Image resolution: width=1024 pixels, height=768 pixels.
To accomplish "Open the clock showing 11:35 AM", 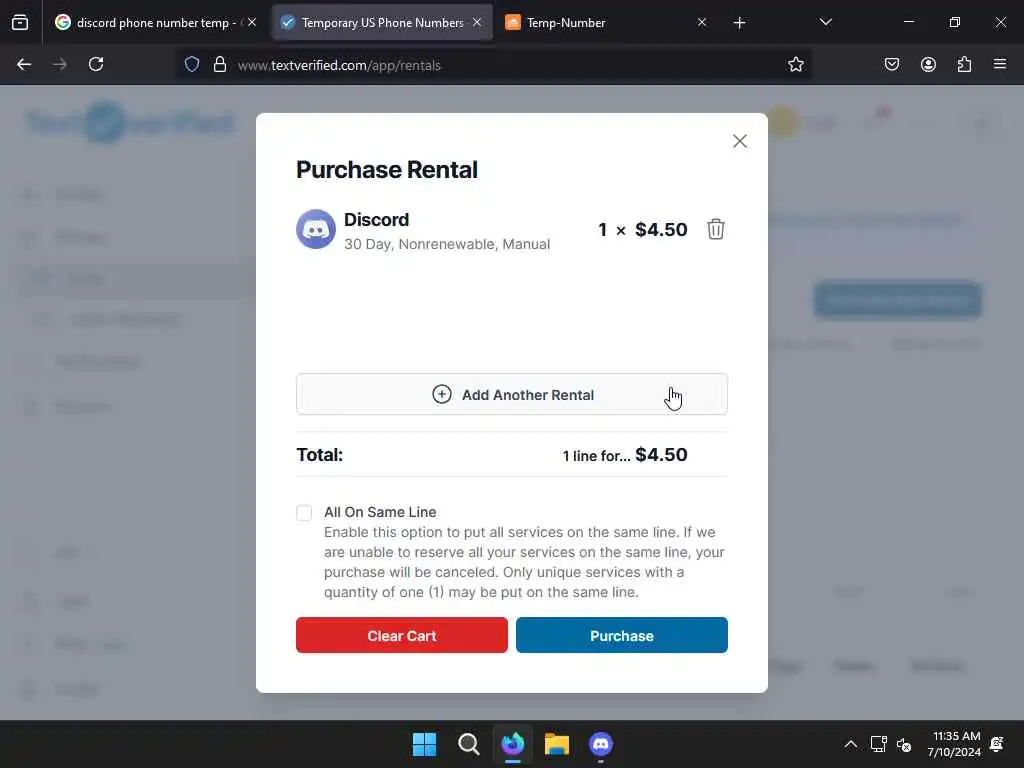I will [954, 744].
